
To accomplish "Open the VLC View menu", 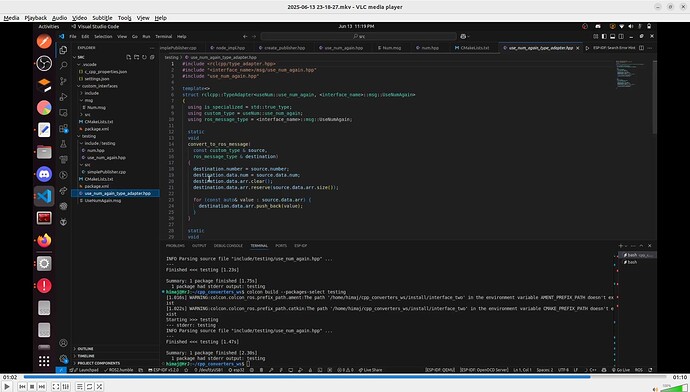I will pyautogui.click(x=143, y=18).
